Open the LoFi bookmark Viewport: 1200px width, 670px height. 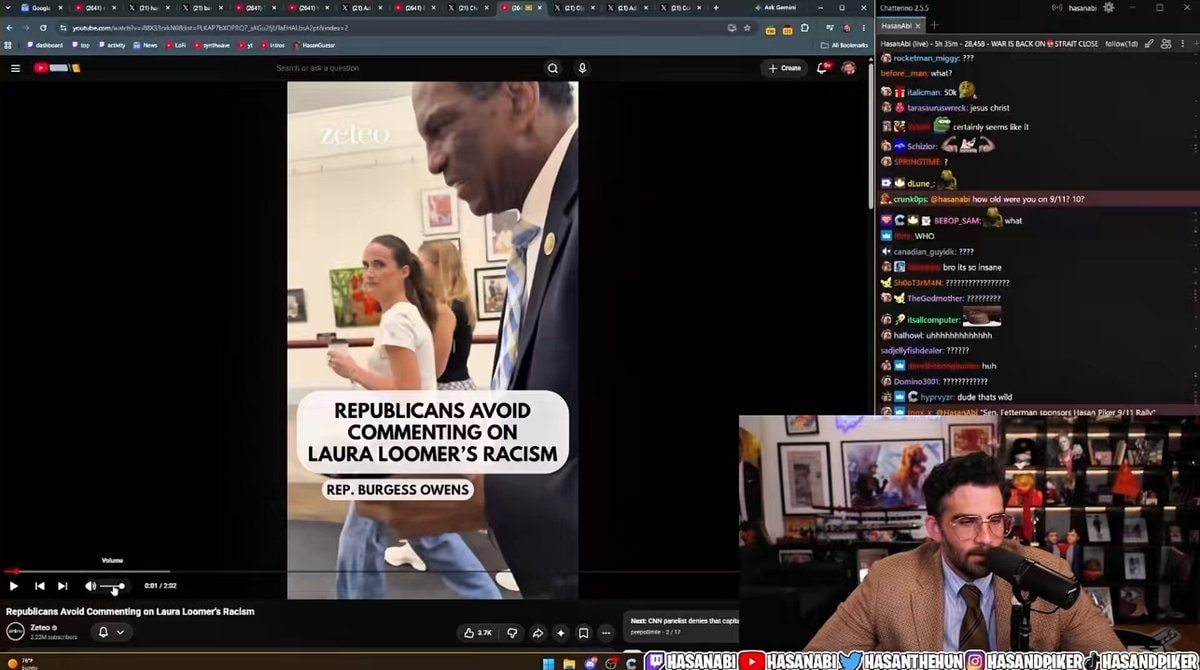(176, 45)
